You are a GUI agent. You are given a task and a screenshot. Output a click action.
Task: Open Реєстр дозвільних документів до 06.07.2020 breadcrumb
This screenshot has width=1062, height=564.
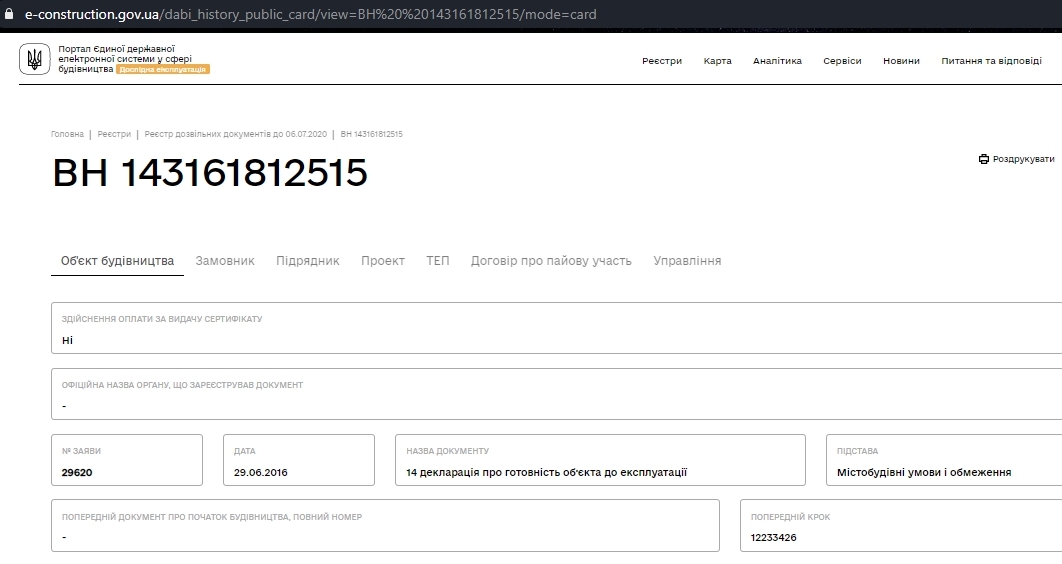[236, 134]
